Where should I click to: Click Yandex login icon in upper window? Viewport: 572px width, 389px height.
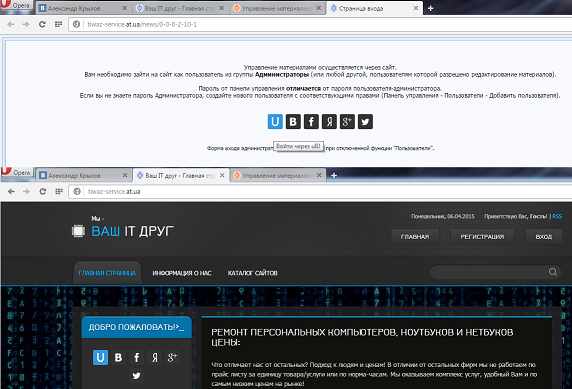[x=329, y=122]
